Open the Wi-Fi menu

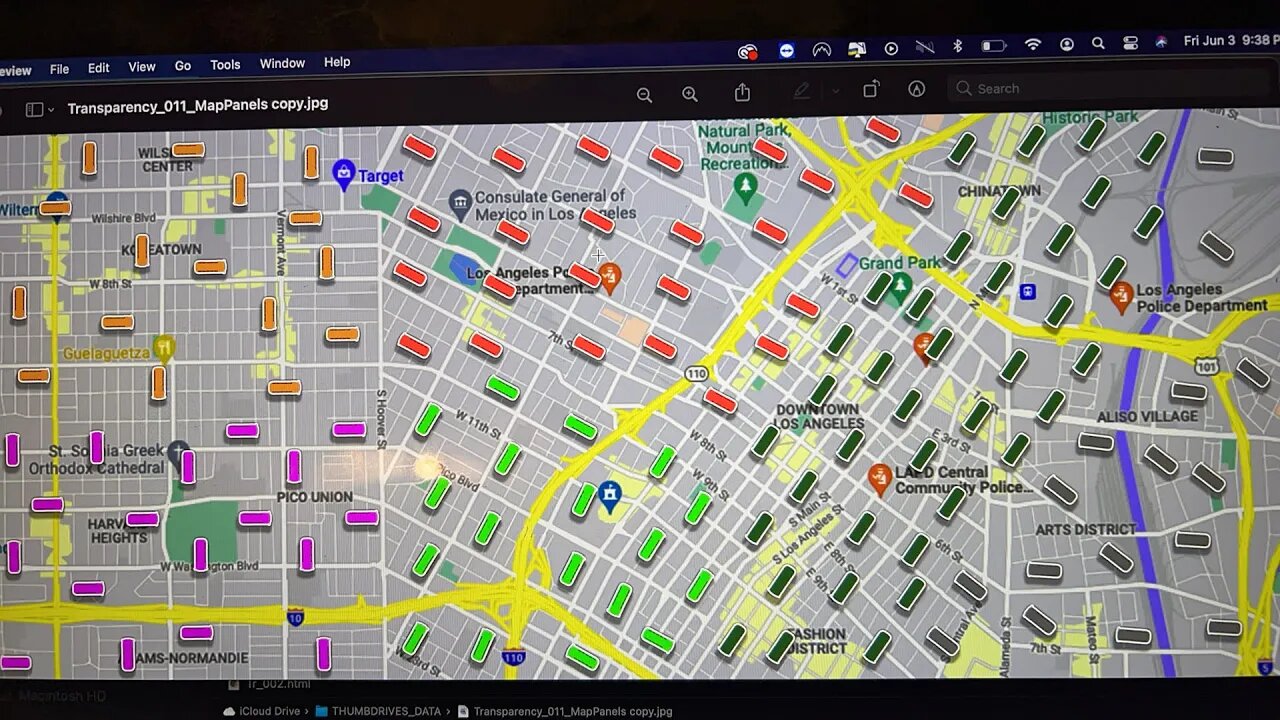pyautogui.click(x=1034, y=45)
